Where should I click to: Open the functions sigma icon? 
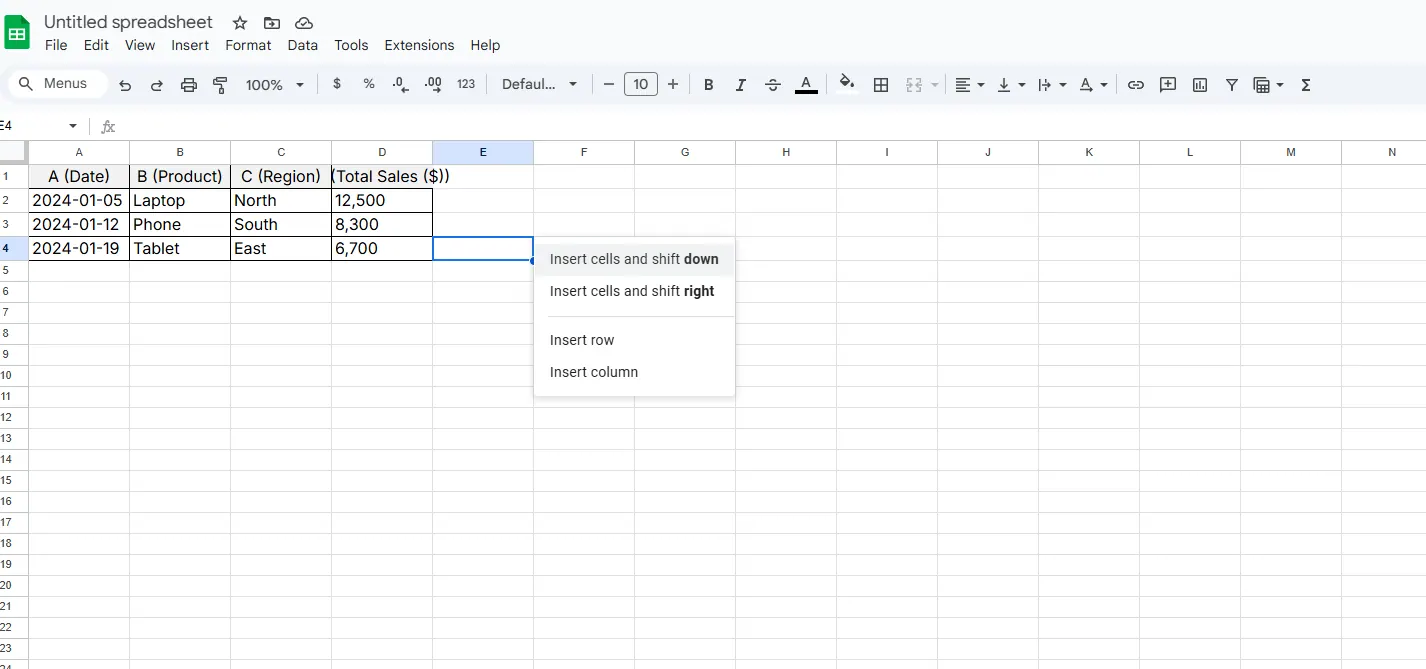1306,85
